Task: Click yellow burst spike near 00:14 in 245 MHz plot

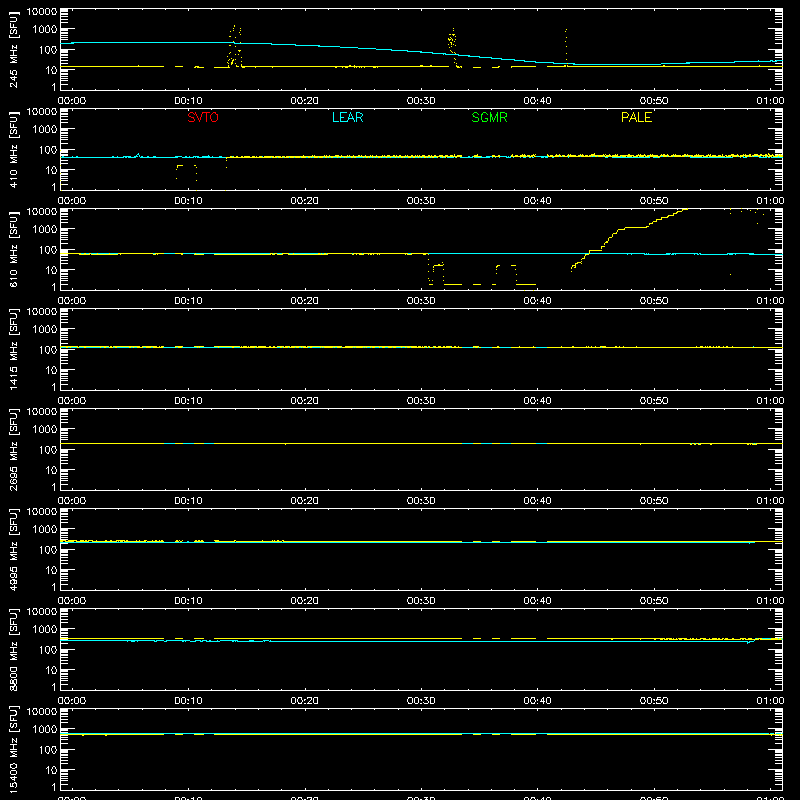Action: pyautogui.click(x=234, y=46)
